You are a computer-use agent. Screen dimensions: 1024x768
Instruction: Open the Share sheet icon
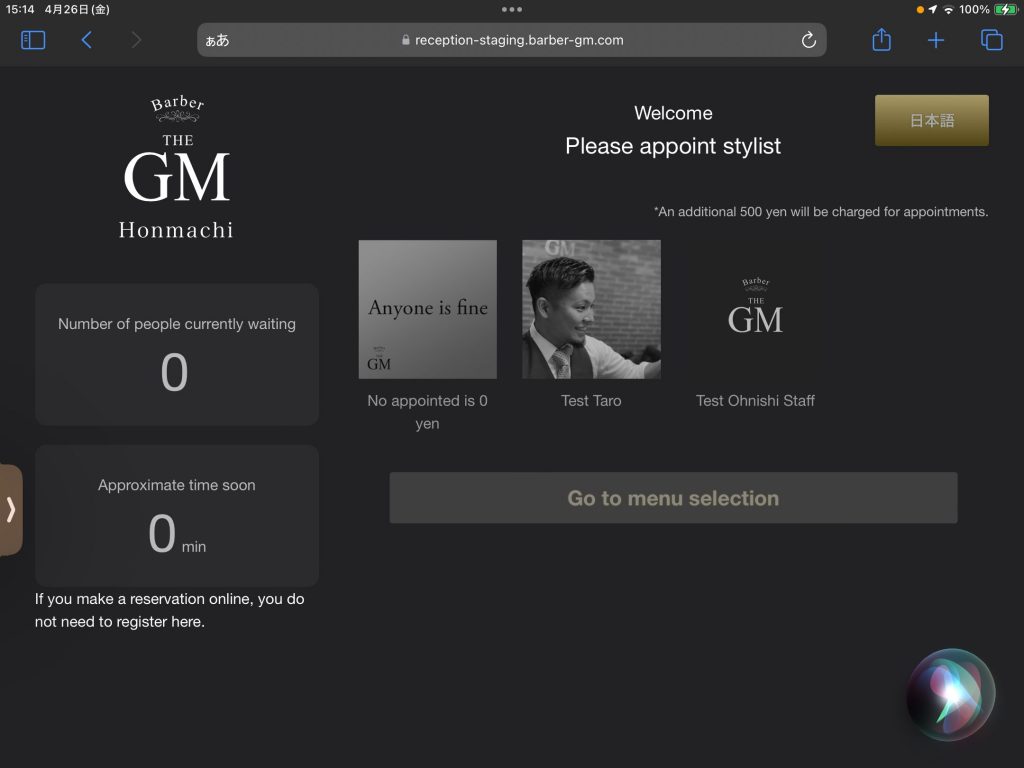(881, 40)
